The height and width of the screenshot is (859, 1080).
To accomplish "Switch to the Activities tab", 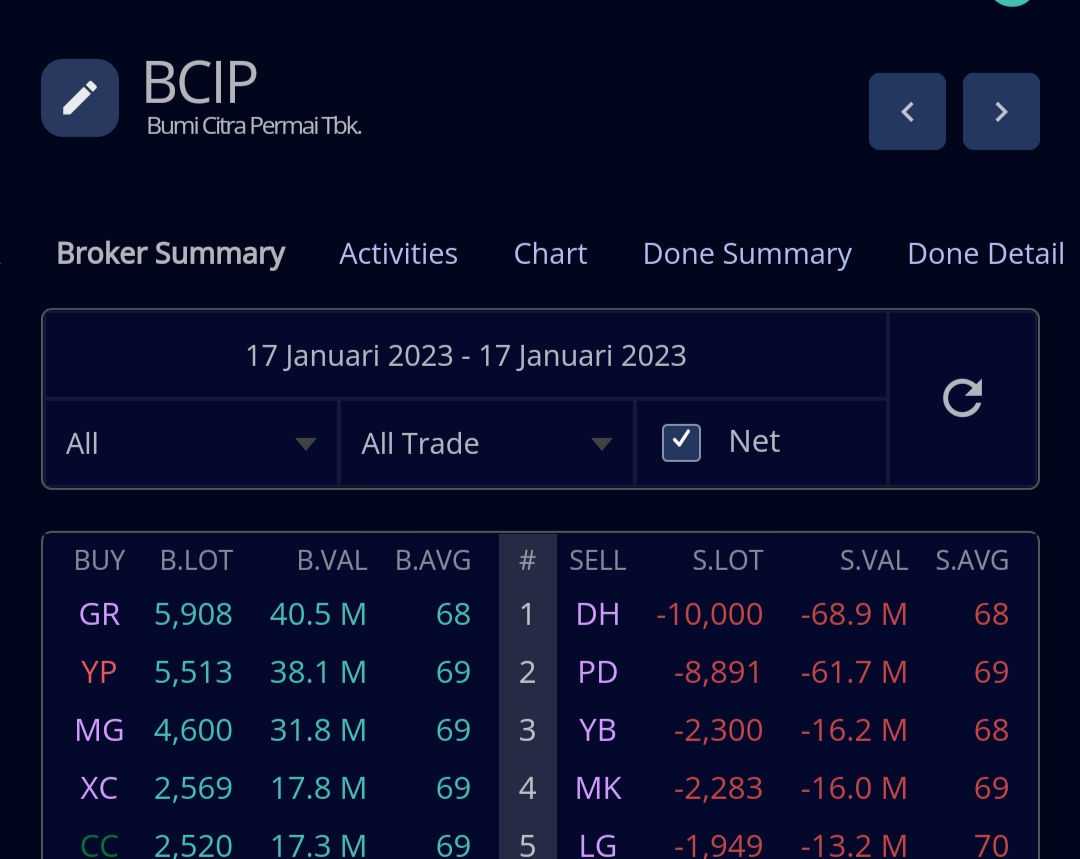I will coord(398,253).
